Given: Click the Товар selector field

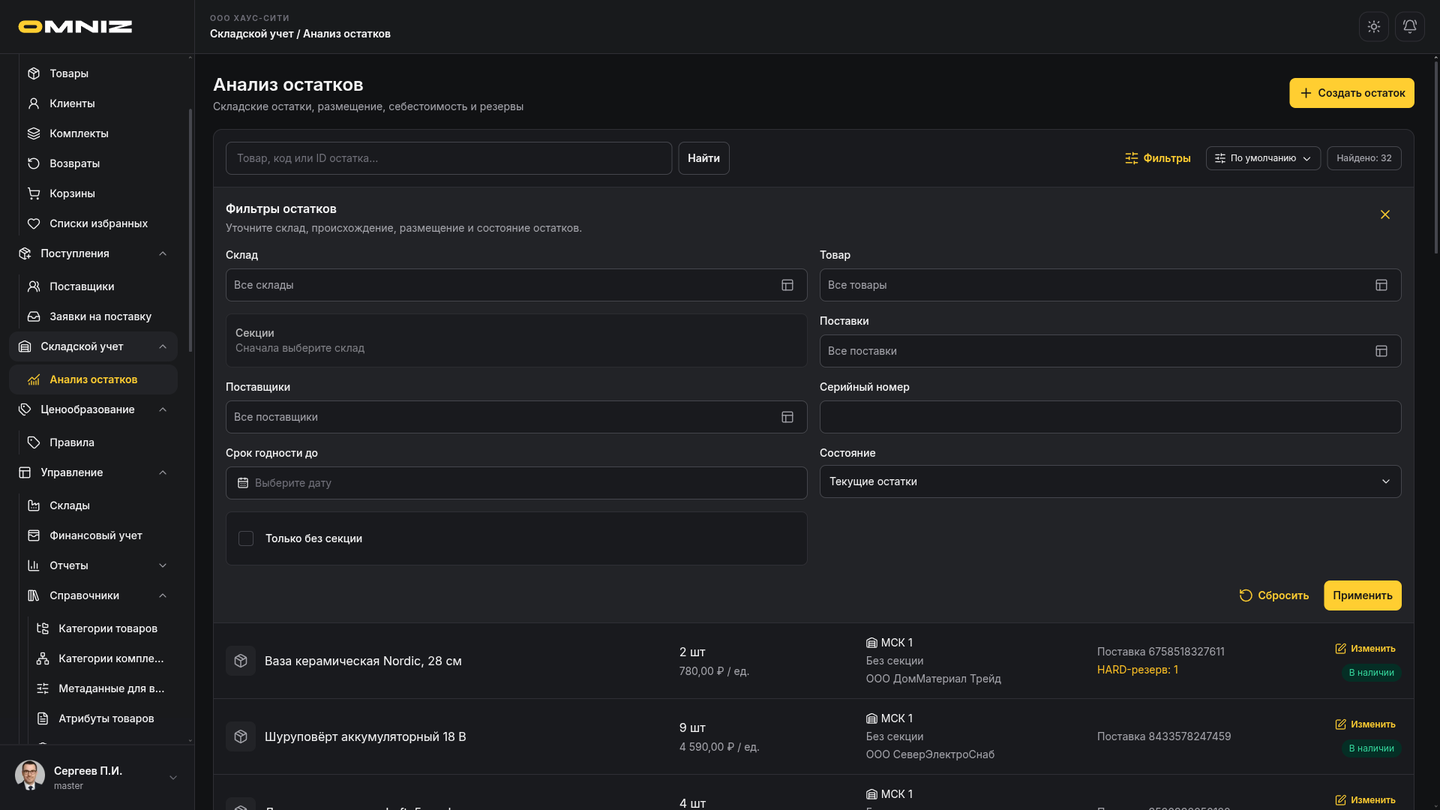Looking at the screenshot, I should point(1110,285).
